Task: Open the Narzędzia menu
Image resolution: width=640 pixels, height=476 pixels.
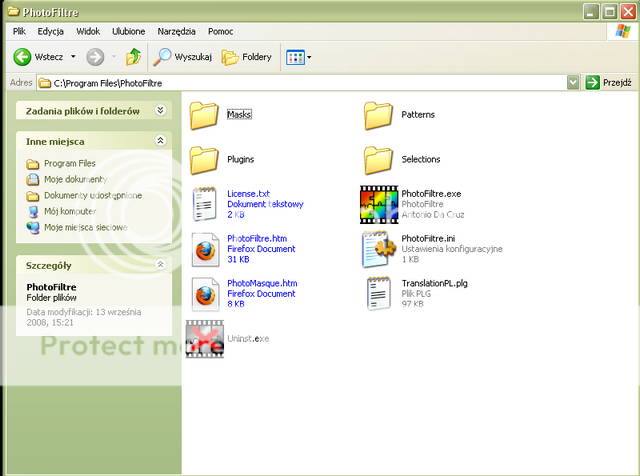Action: (177, 31)
